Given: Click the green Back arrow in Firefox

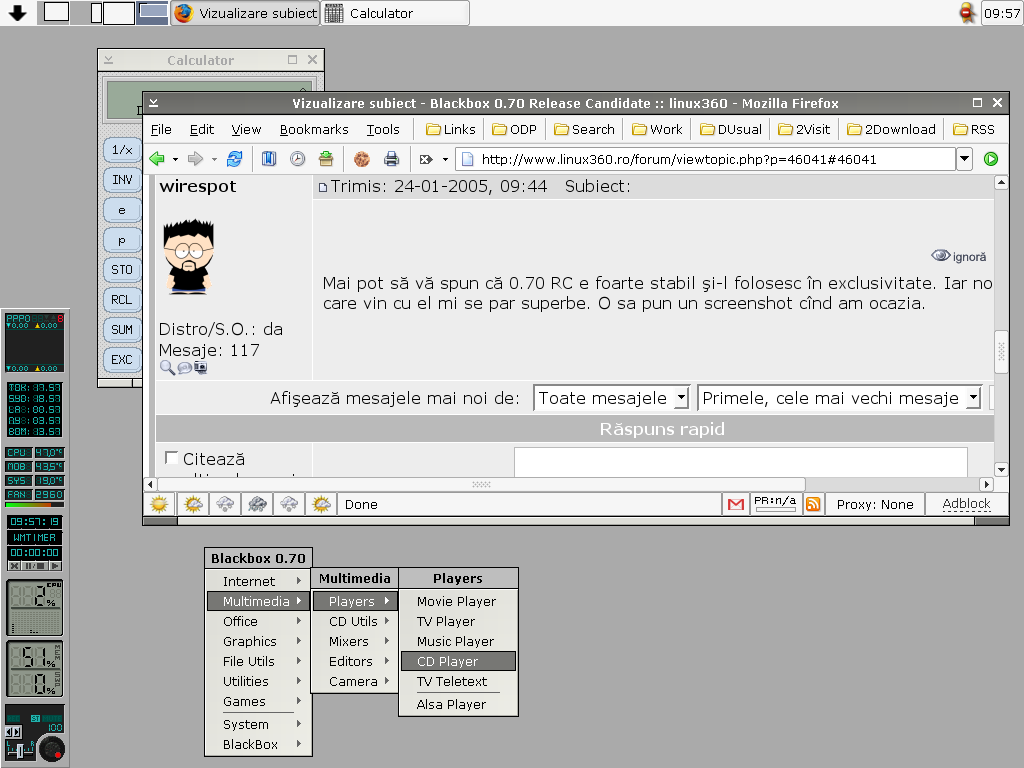Looking at the screenshot, I should tap(157, 159).
